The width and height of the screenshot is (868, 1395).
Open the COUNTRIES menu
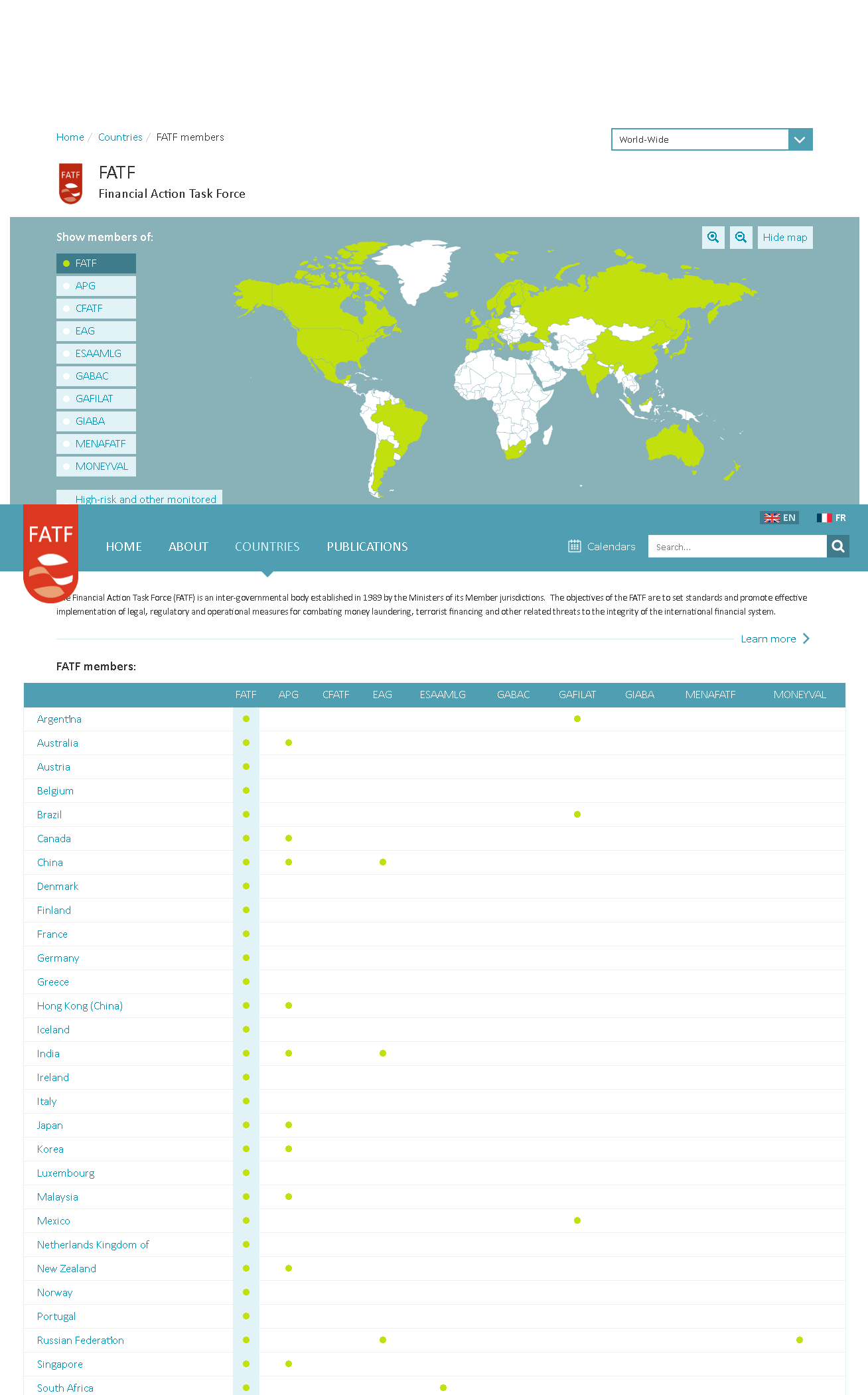tap(267, 547)
